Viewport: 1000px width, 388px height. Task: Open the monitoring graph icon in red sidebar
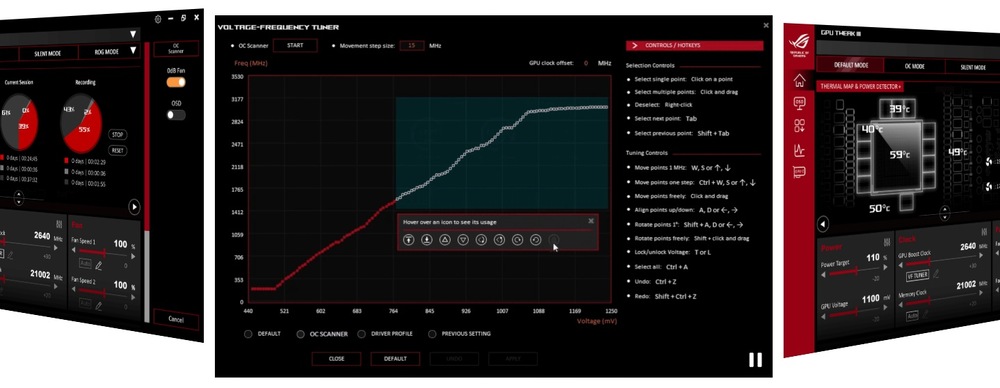pyautogui.click(x=799, y=151)
